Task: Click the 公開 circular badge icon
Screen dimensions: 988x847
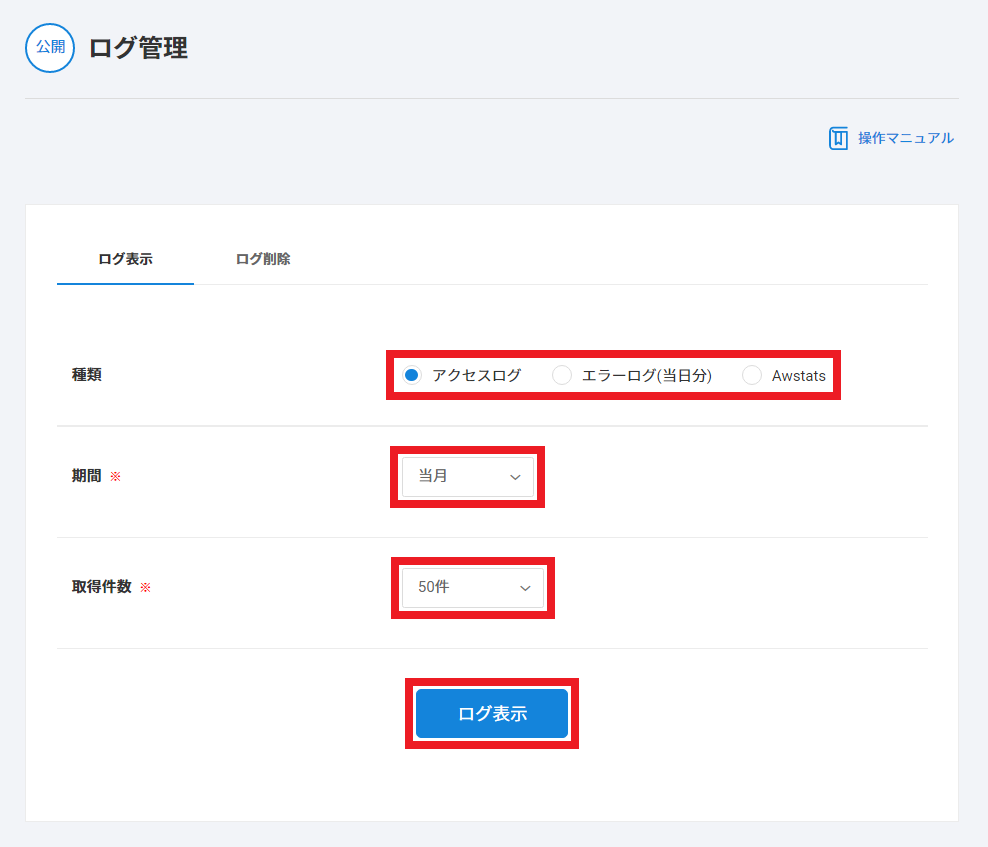Action: click(x=50, y=48)
